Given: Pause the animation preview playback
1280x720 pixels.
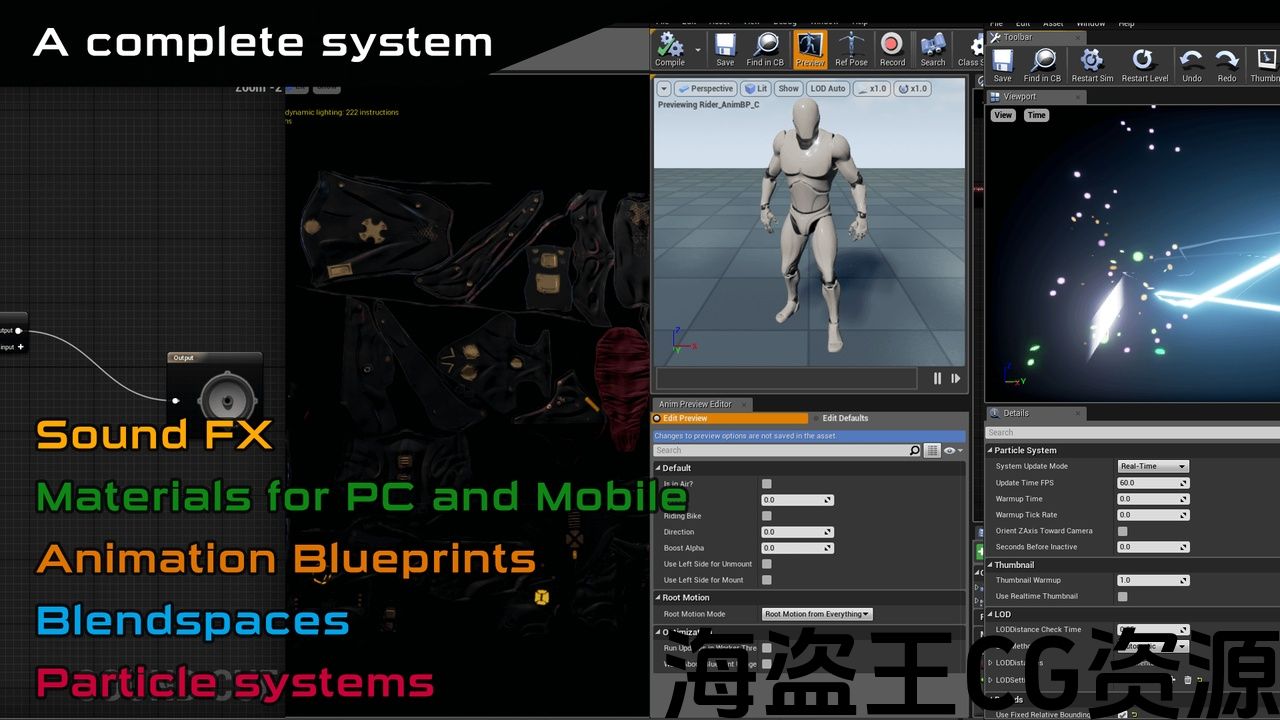Looking at the screenshot, I should point(937,378).
